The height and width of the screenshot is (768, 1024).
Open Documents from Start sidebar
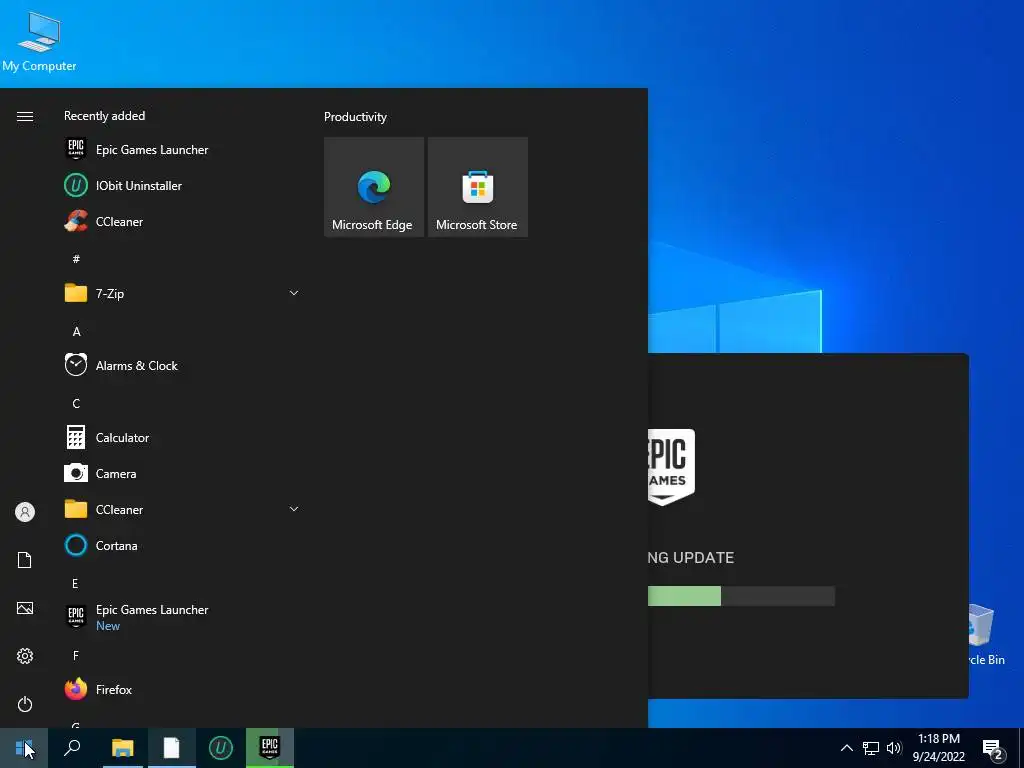[25, 560]
